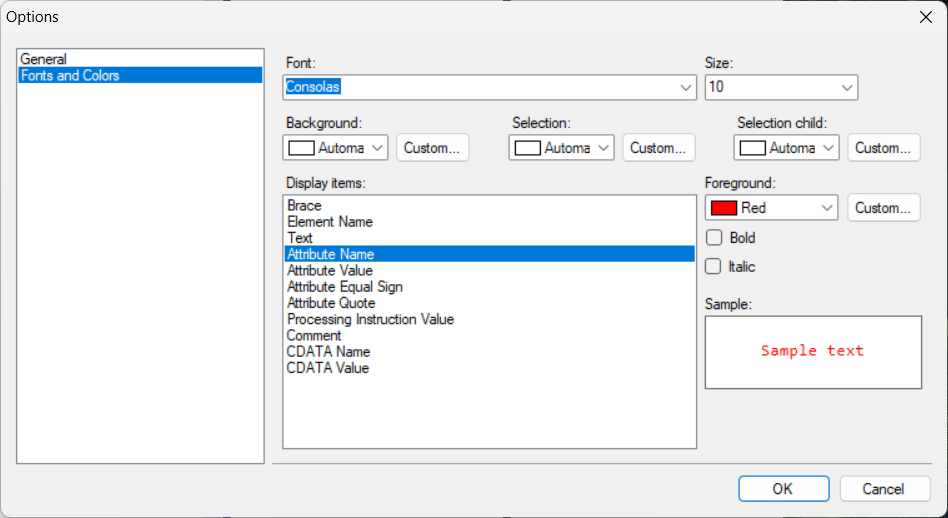Viewport: 948px width, 518px height.
Task: Select Element Name in Display items
Action: click(489, 222)
